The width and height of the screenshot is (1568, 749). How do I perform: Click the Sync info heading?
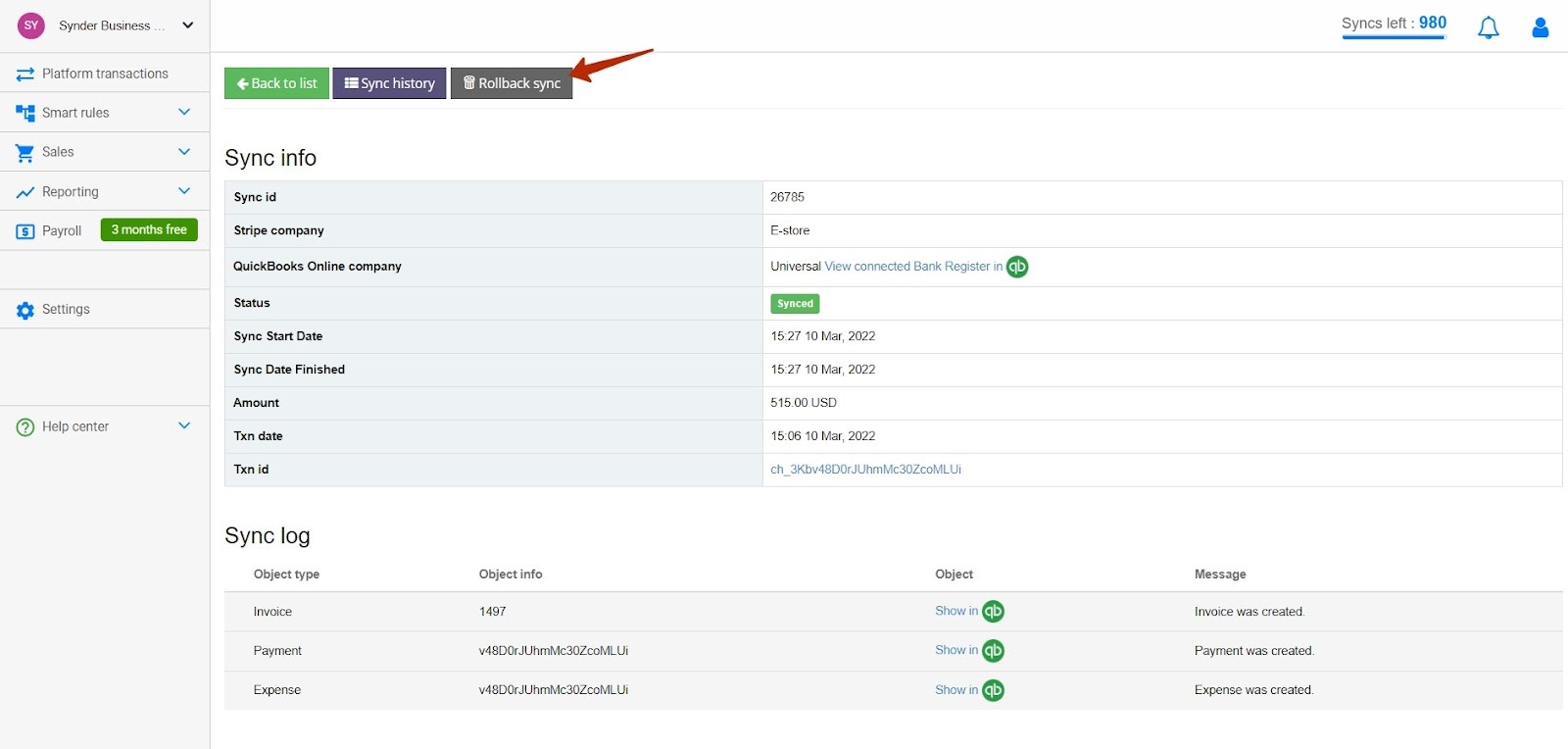click(270, 158)
